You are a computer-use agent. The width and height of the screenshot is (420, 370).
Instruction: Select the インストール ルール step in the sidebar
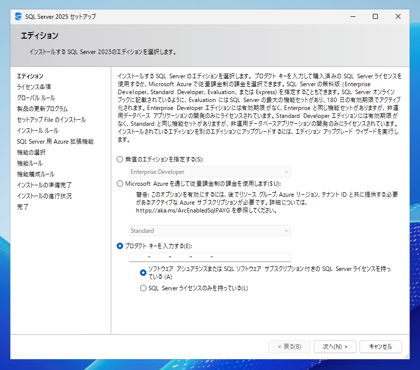[38, 130]
